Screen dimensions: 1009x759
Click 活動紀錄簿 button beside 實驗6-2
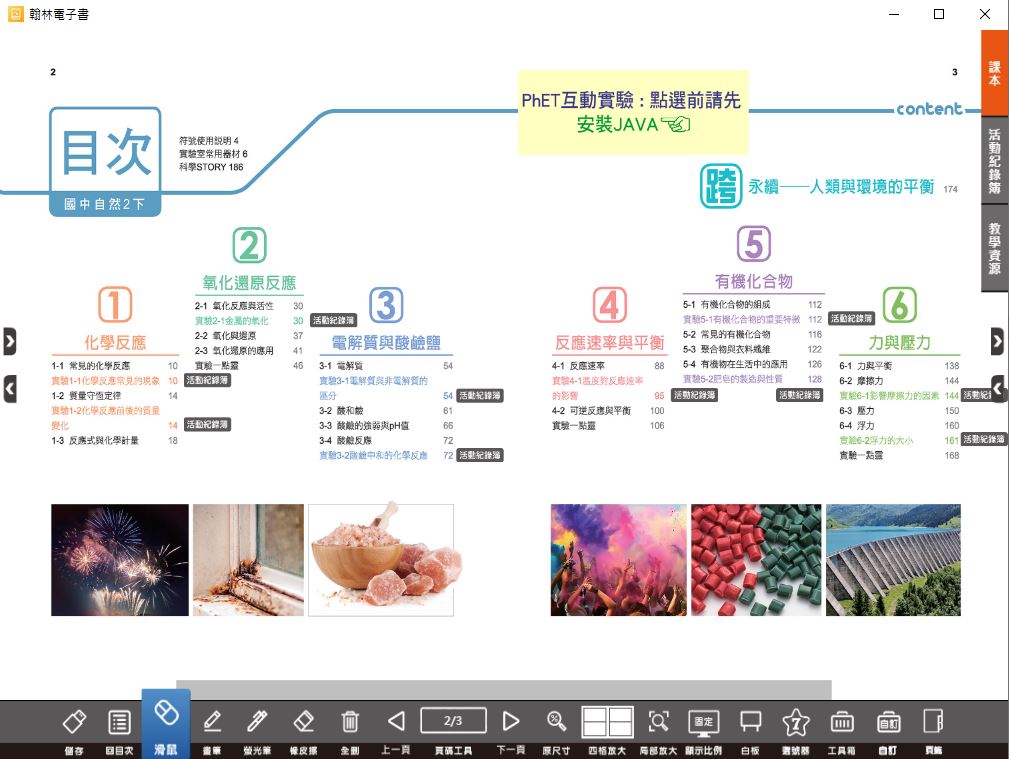pos(983,439)
